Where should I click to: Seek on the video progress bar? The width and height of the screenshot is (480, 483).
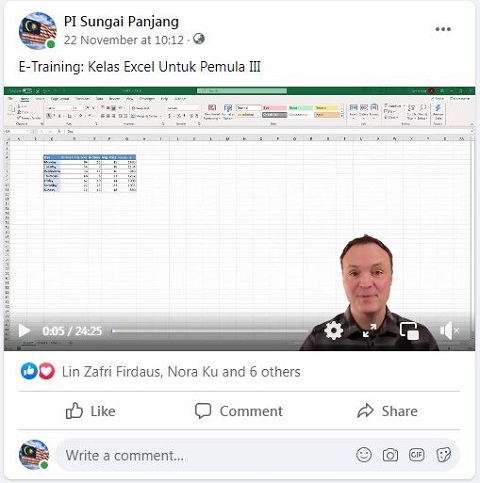point(210,331)
